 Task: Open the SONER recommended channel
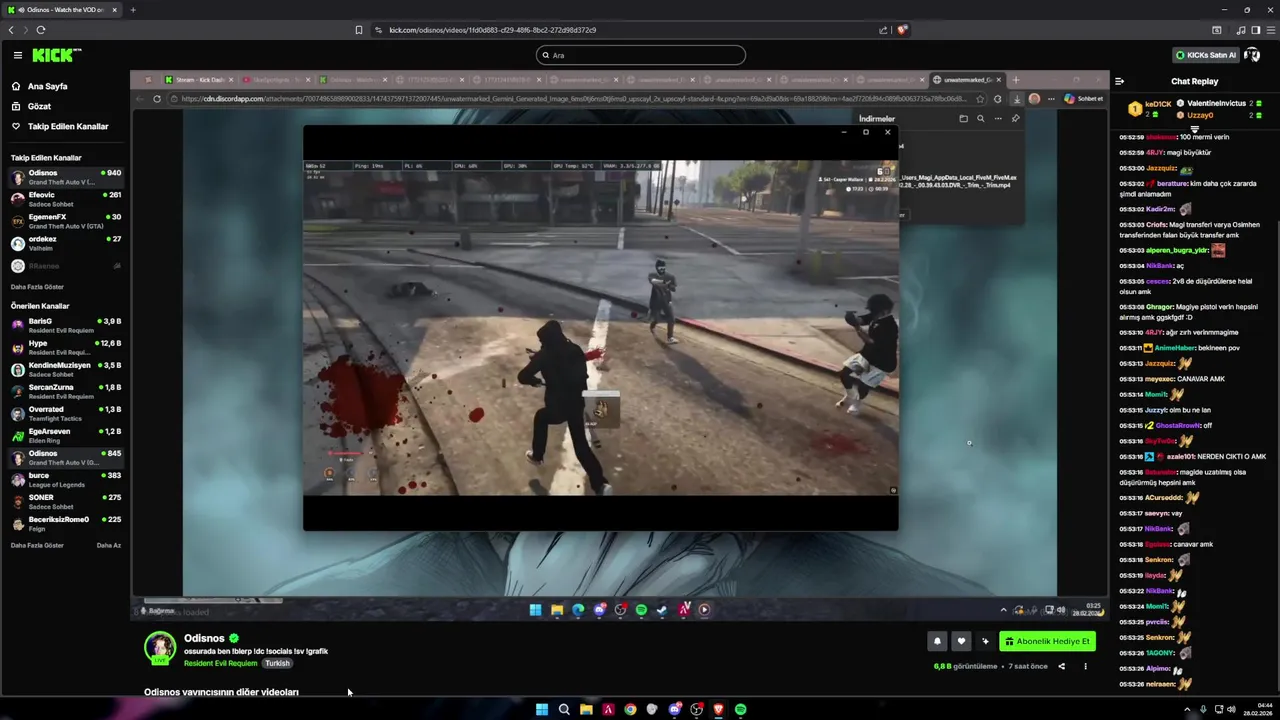point(66,501)
